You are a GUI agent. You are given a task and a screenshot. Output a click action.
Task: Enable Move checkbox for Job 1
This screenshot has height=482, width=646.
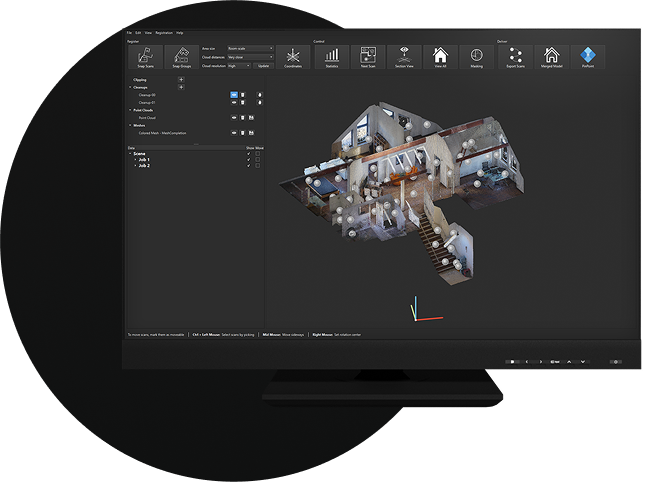pyautogui.click(x=258, y=158)
